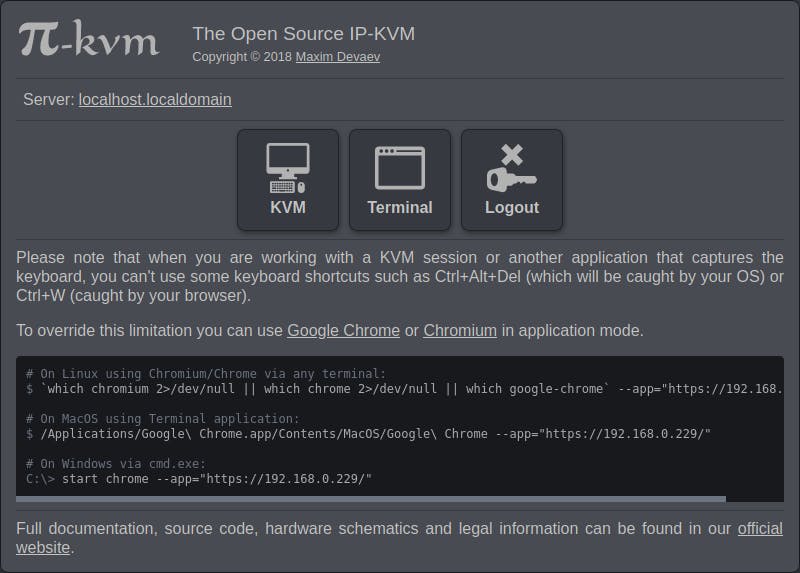Visit the official website link
This screenshot has height=573, width=800.
pos(760,528)
